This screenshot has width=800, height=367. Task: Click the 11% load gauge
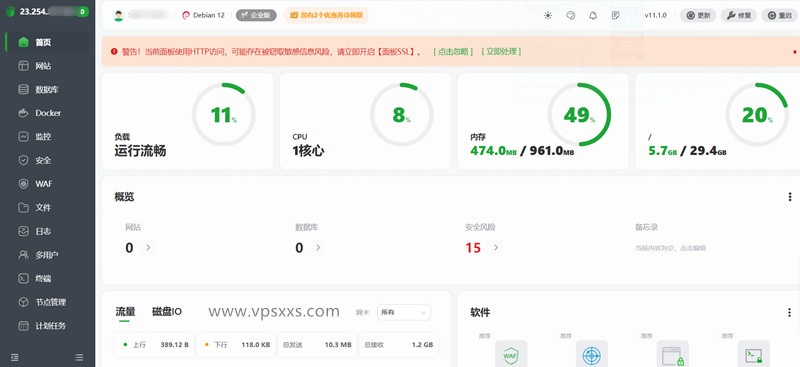(x=223, y=115)
